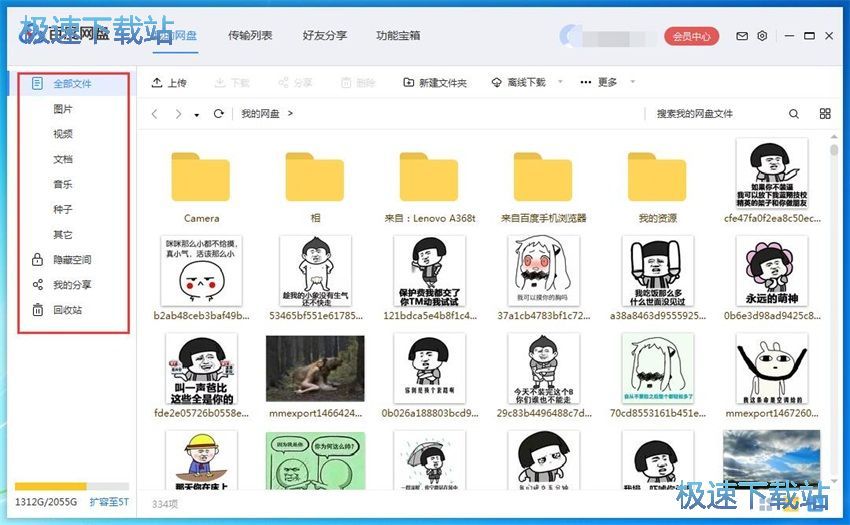The height and width of the screenshot is (525, 850).
Task: Click the 更多 more button
Action: [x=598, y=82]
